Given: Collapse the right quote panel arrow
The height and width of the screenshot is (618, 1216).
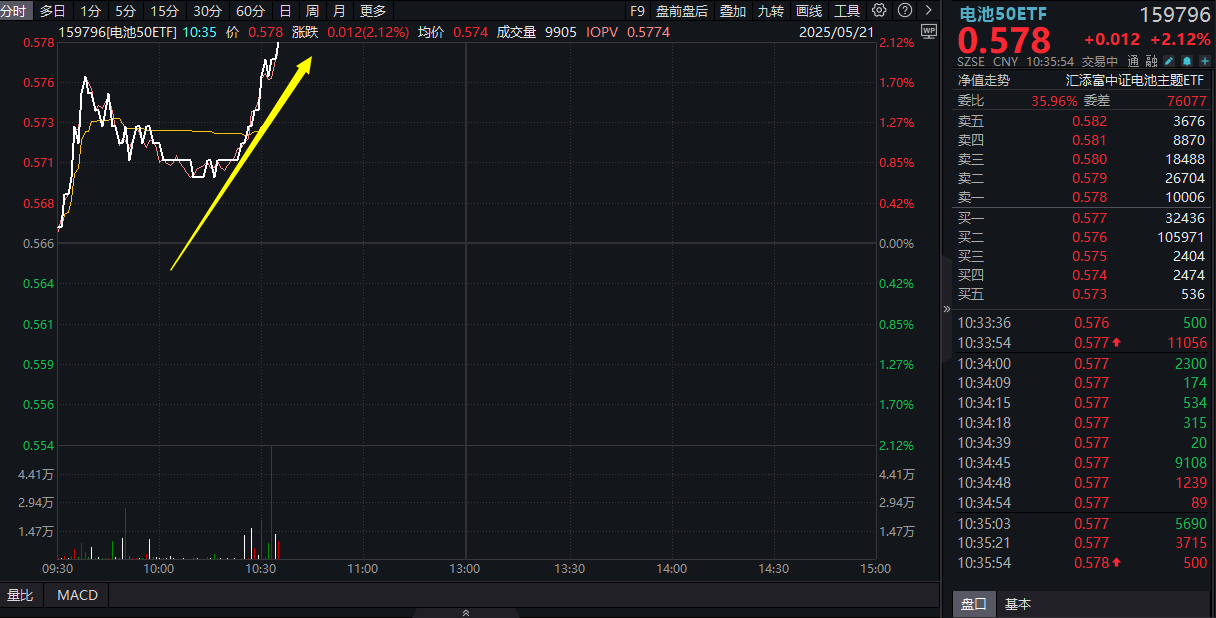Looking at the screenshot, I should click(945, 309).
